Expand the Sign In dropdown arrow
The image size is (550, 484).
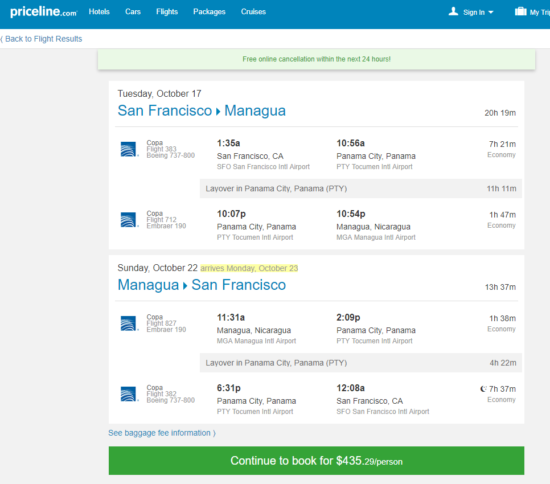click(491, 12)
